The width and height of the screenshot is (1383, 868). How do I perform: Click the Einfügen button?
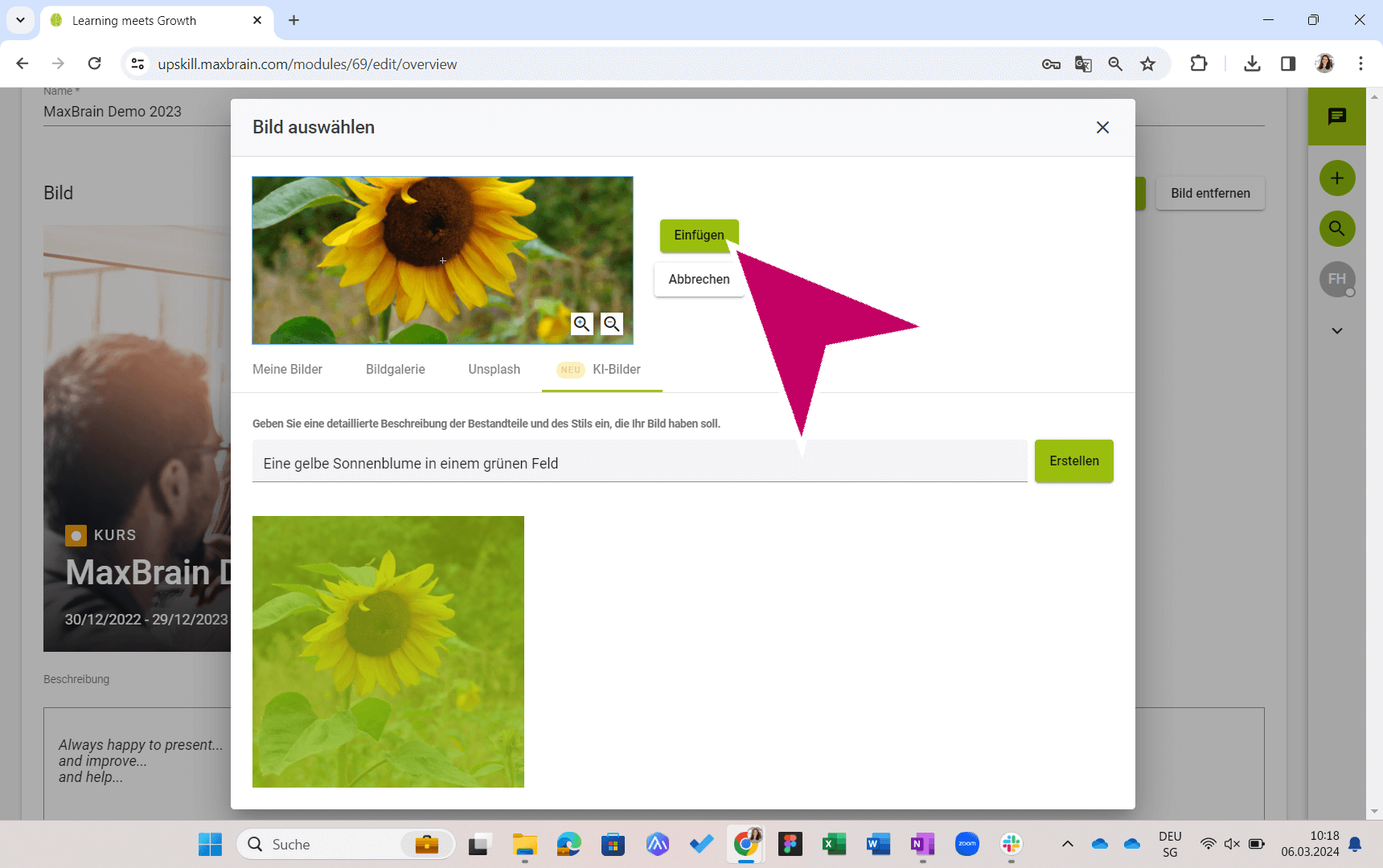pyautogui.click(x=699, y=235)
